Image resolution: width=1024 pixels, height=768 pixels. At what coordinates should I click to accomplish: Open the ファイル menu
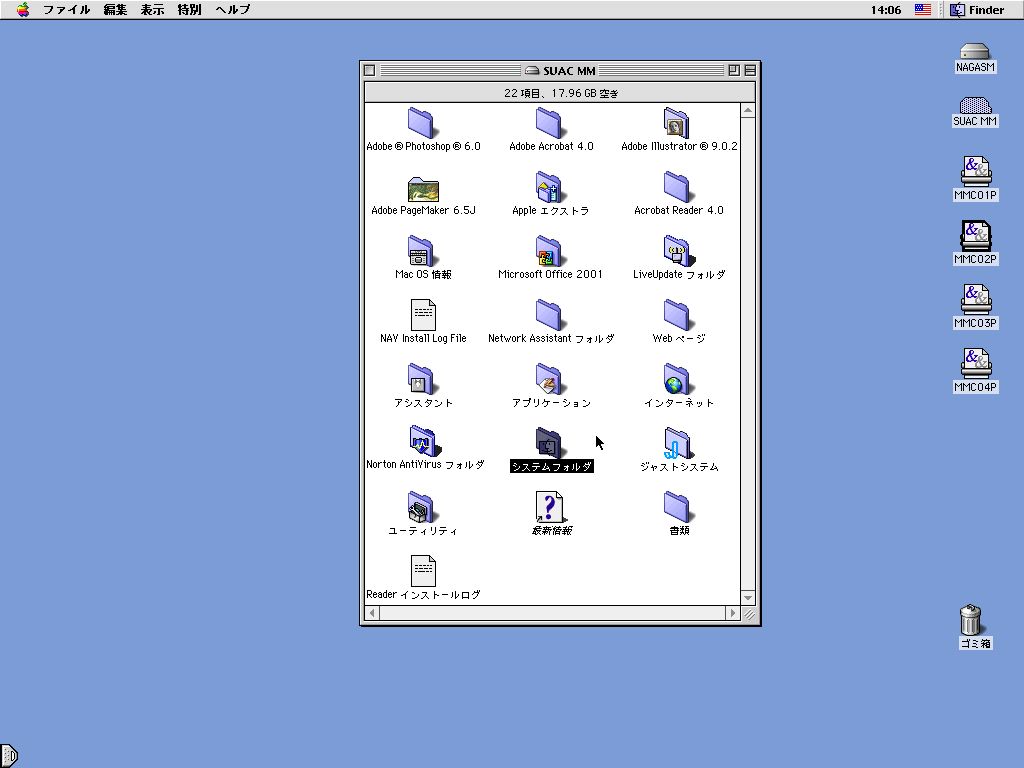[x=66, y=10]
